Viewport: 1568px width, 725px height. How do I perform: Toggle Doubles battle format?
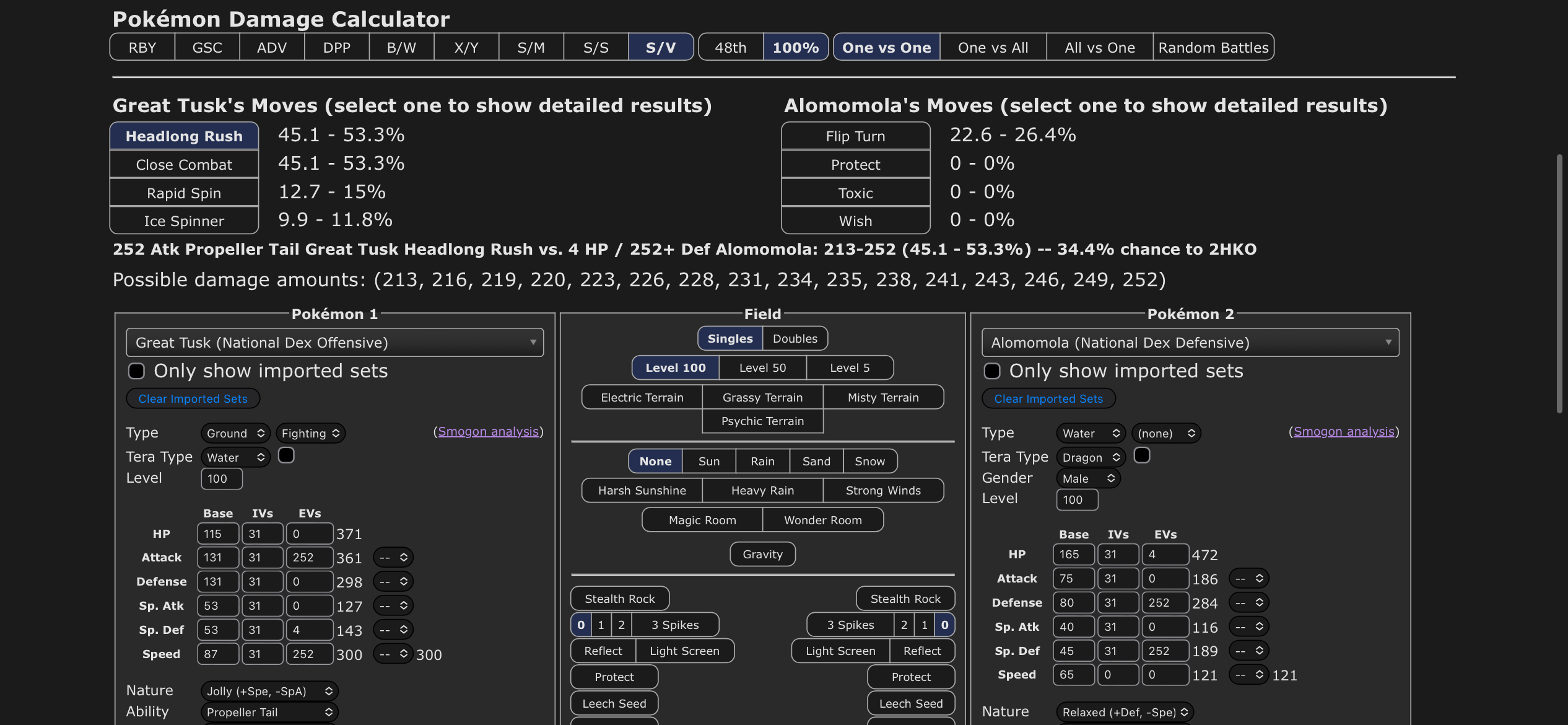795,338
